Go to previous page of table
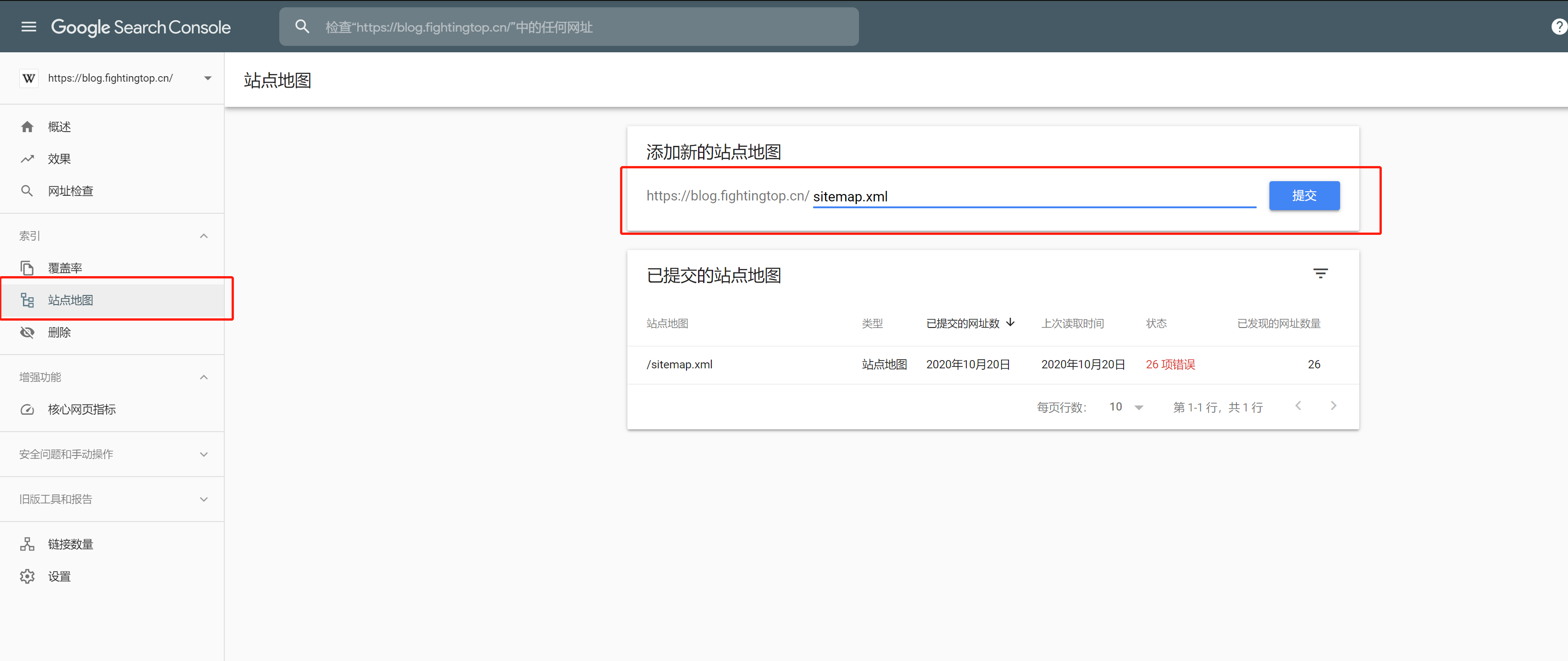Viewport: 1568px width, 661px height. (x=1298, y=406)
